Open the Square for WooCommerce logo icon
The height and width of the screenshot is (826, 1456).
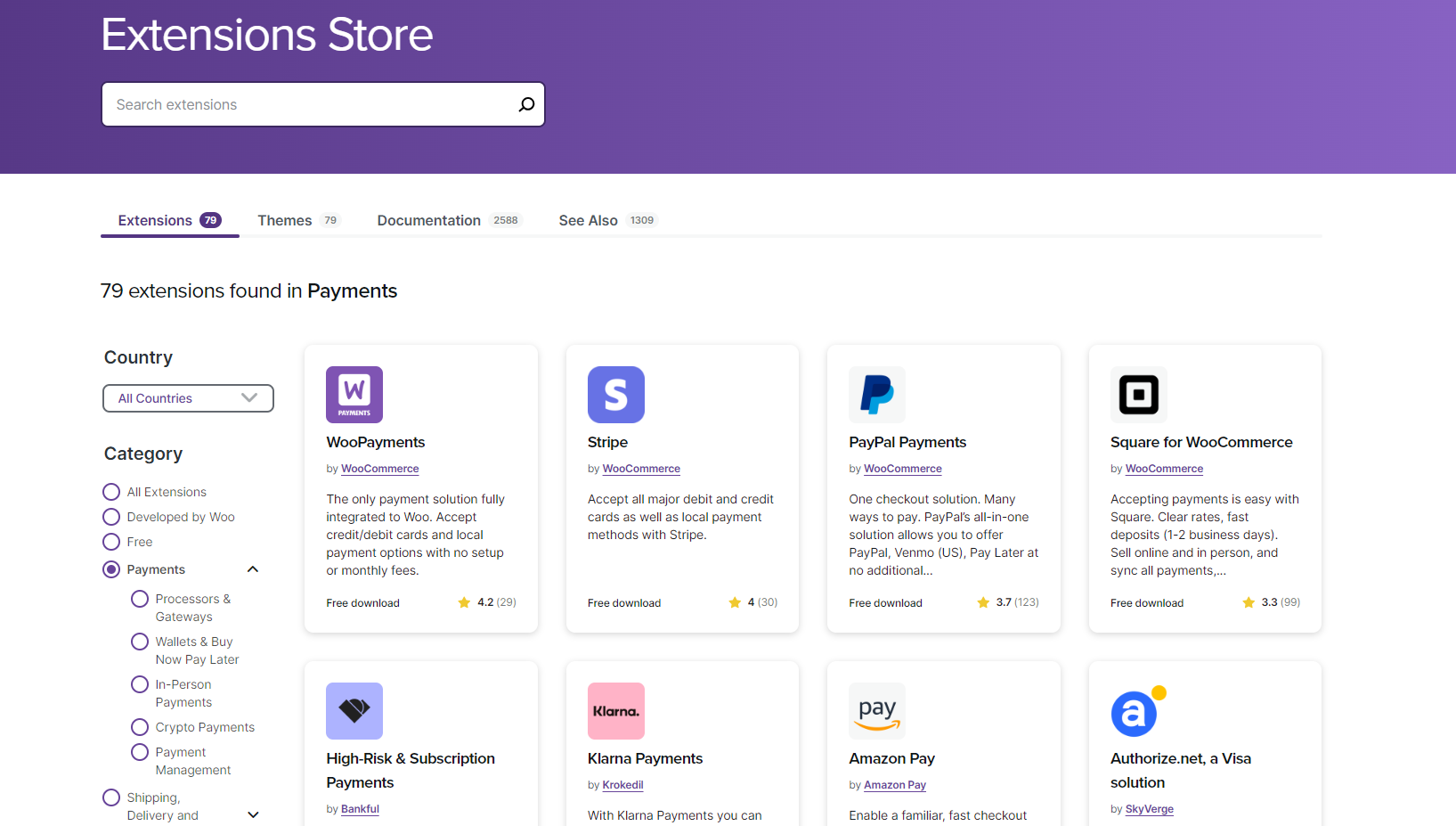1139,395
